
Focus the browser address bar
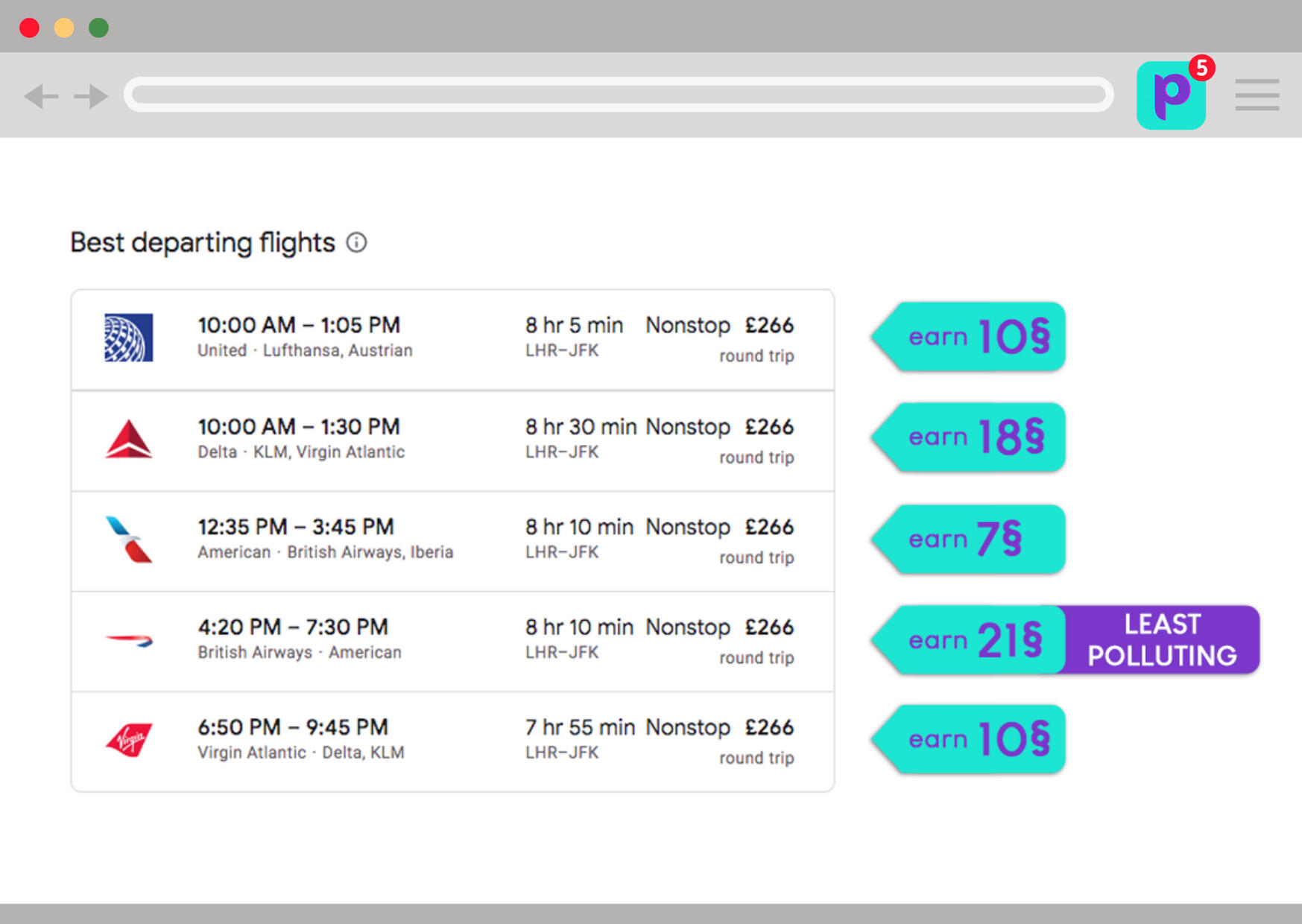point(618,95)
